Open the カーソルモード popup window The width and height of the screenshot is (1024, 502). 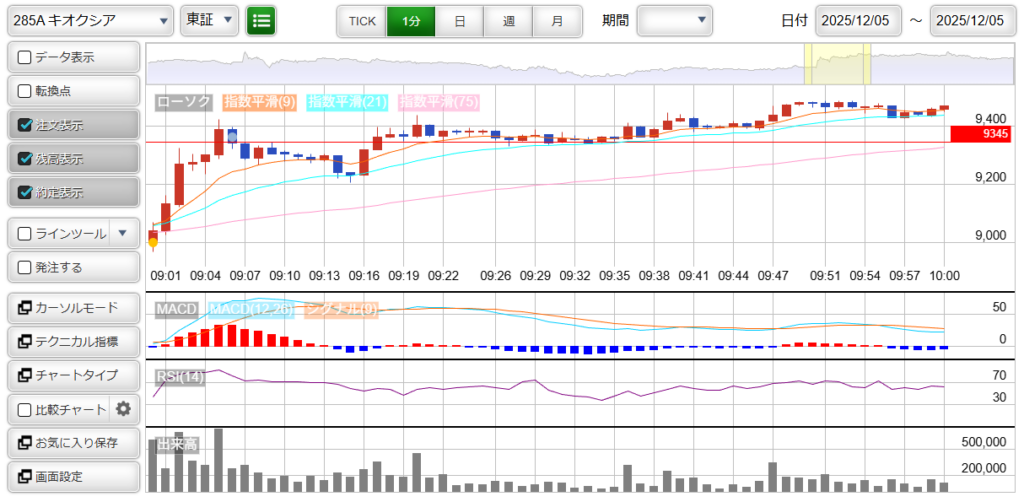coord(72,307)
